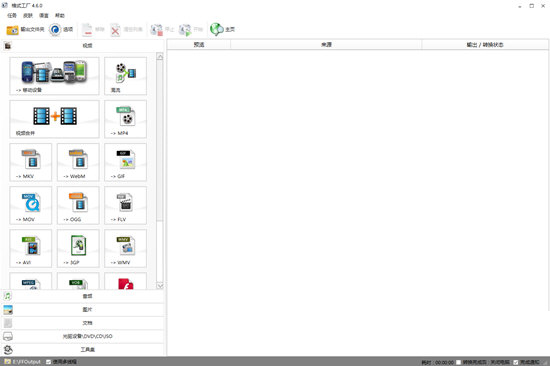Enable the shutdown-after-conversion checkbox
The width and height of the screenshot is (550, 366).
click(458, 362)
